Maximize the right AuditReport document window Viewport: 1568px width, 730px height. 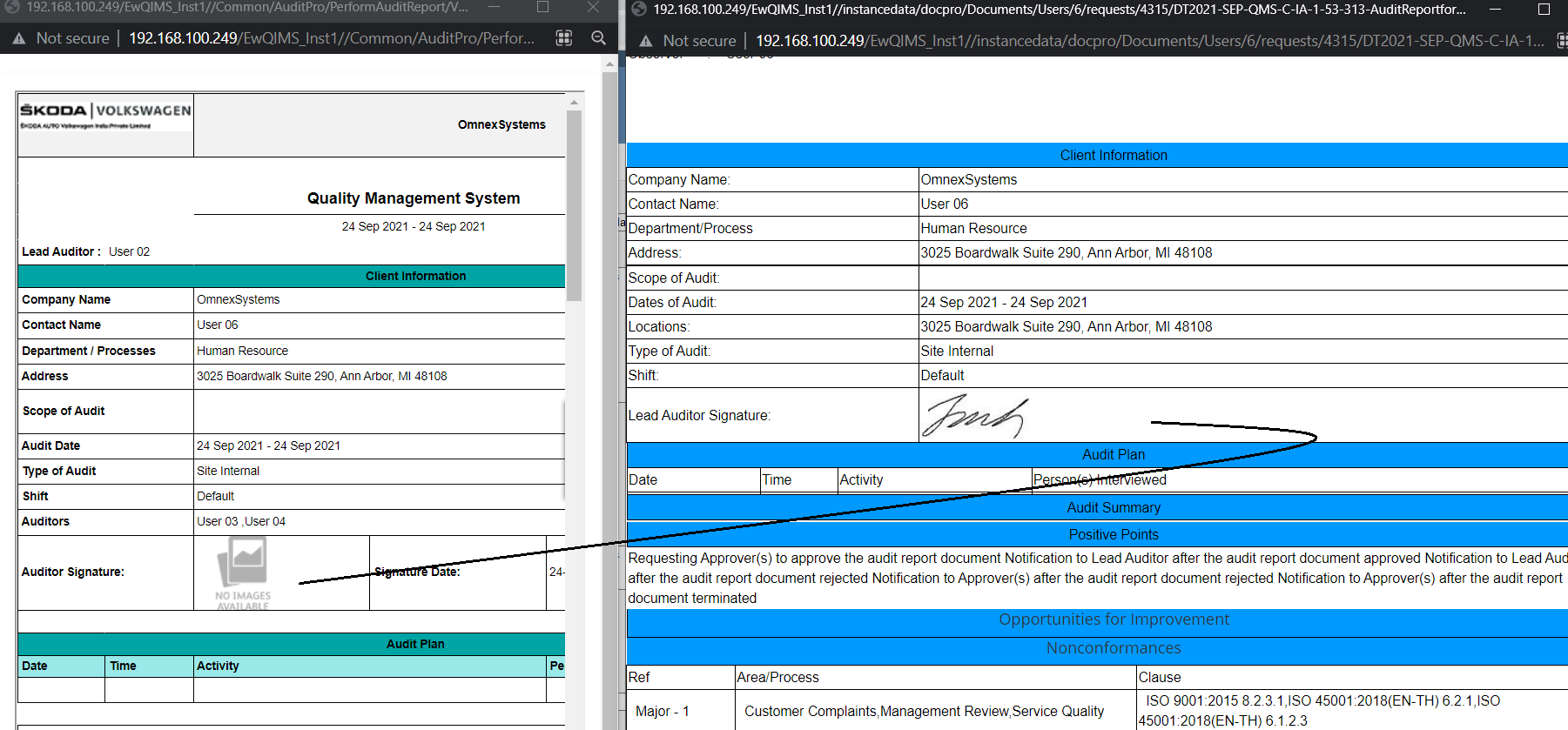pos(1544,9)
